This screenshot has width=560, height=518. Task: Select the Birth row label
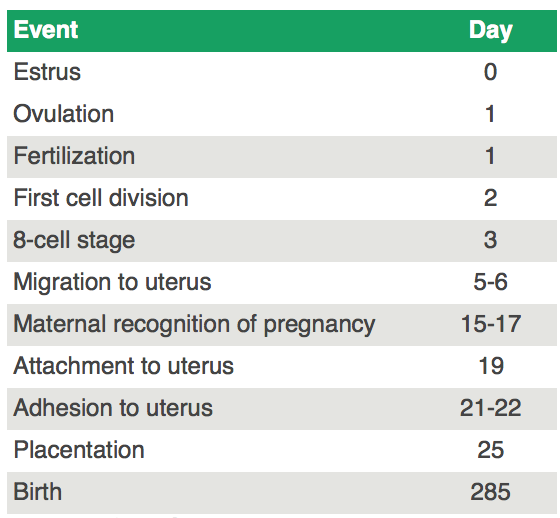(x=38, y=492)
